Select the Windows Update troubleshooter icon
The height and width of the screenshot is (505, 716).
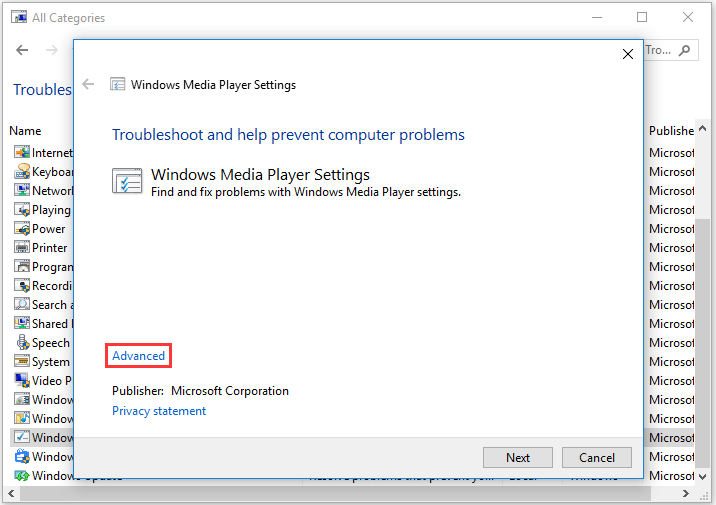pyautogui.click(x=21, y=475)
